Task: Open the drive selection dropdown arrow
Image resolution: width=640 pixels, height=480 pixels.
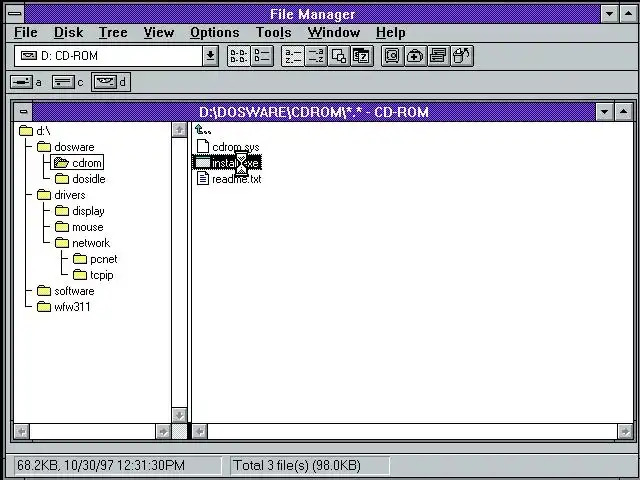Action: (x=210, y=56)
